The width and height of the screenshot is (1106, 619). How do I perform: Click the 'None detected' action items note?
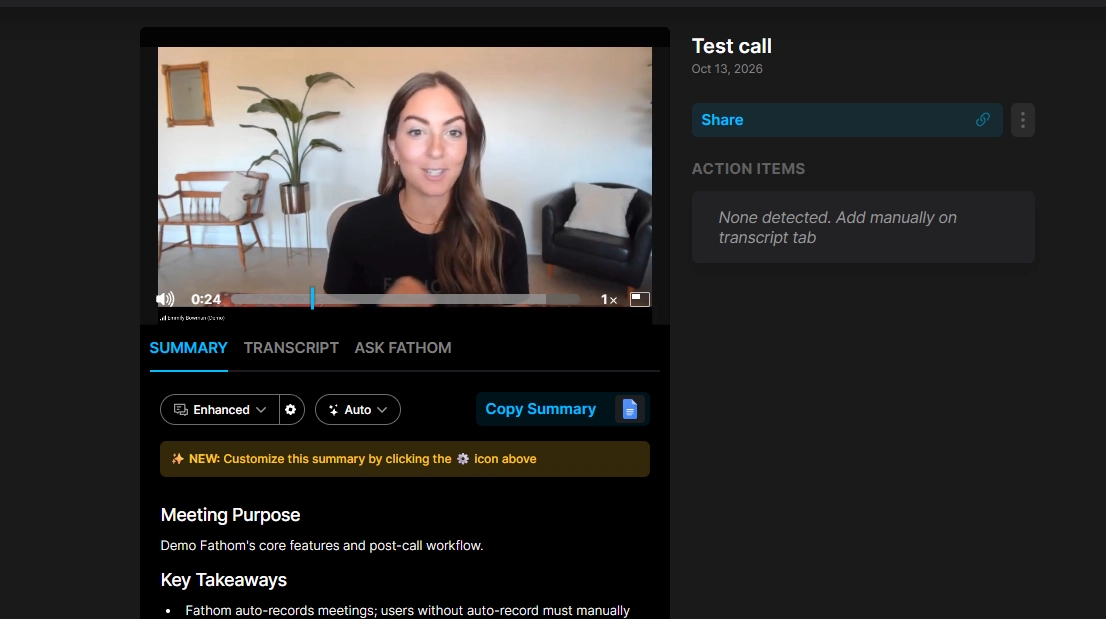[x=838, y=227]
